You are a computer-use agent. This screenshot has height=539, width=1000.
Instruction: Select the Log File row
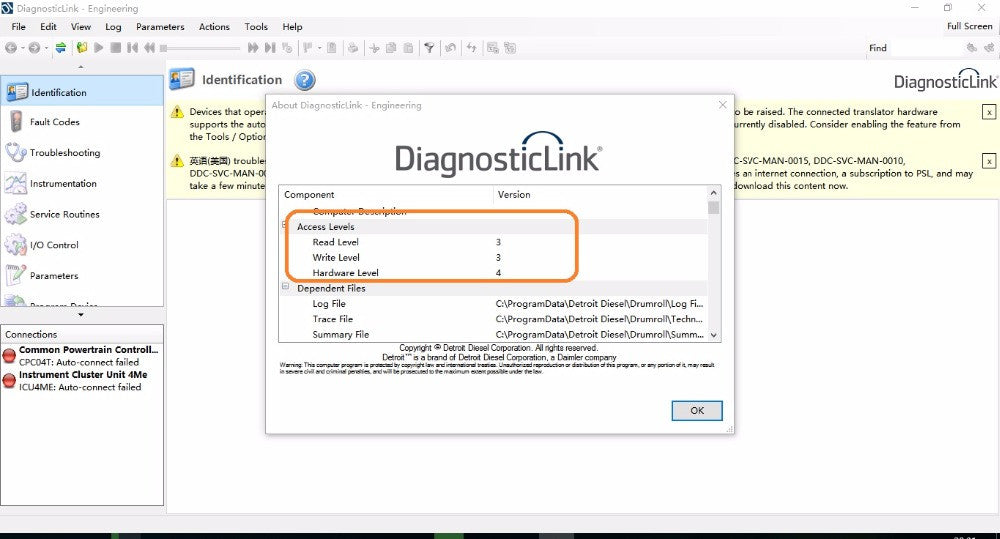point(493,304)
